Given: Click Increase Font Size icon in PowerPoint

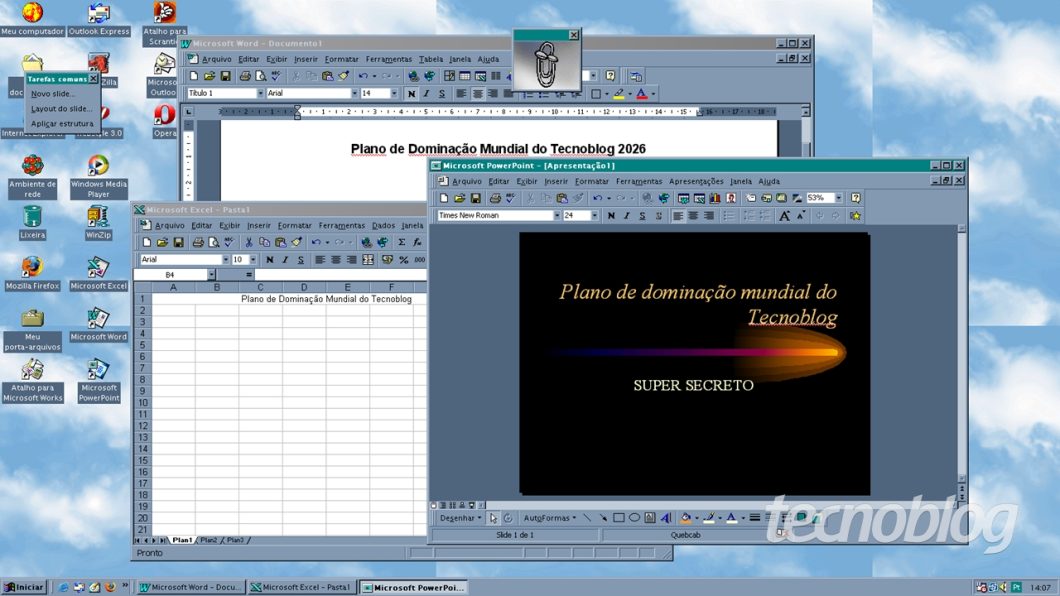Looking at the screenshot, I should coord(785,216).
